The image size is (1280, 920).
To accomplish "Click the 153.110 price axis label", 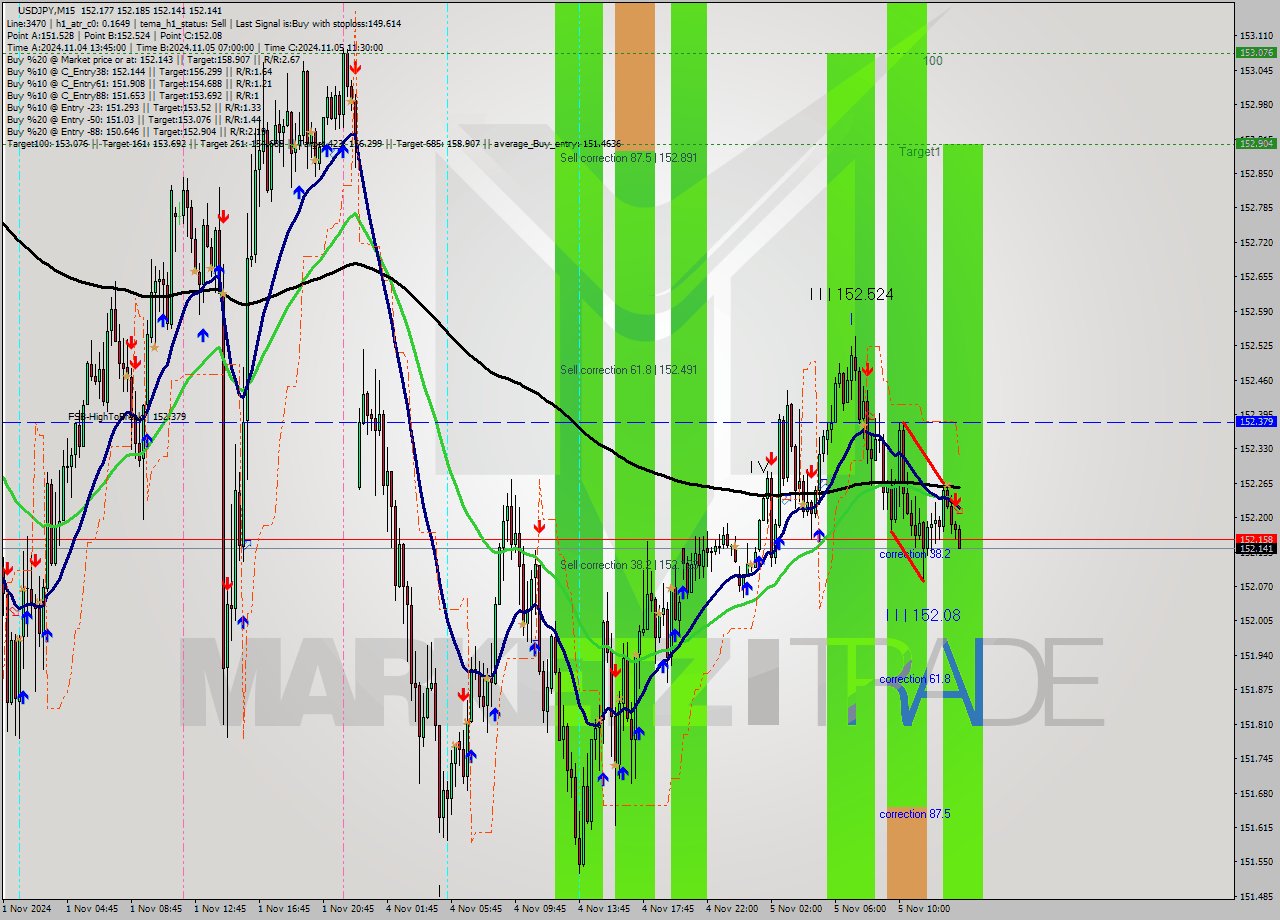I will tap(1256, 35).
